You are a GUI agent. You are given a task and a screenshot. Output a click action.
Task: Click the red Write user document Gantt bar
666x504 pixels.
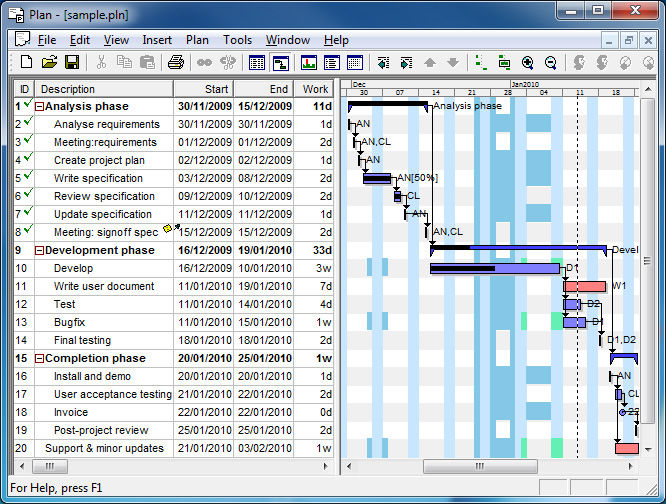(585, 287)
